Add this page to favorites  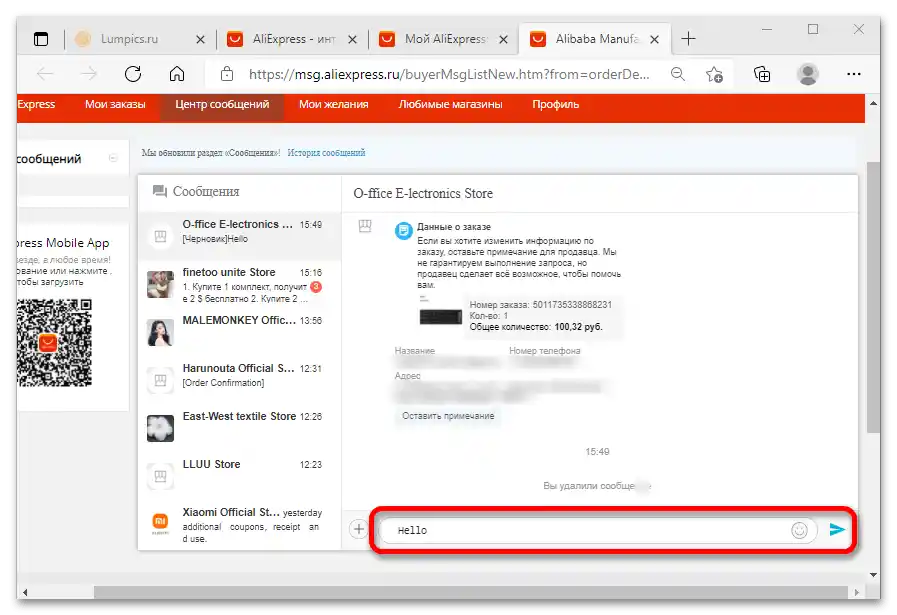714,74
